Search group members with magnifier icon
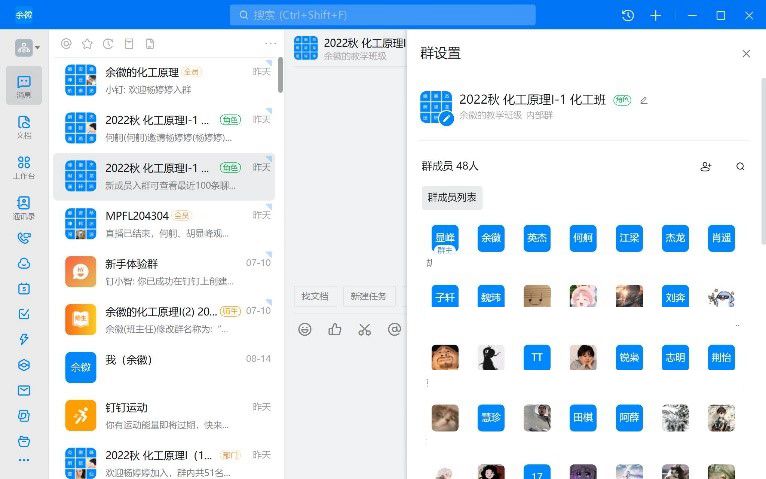The width and height of the screenshot is (766, 479). (740, 167)
